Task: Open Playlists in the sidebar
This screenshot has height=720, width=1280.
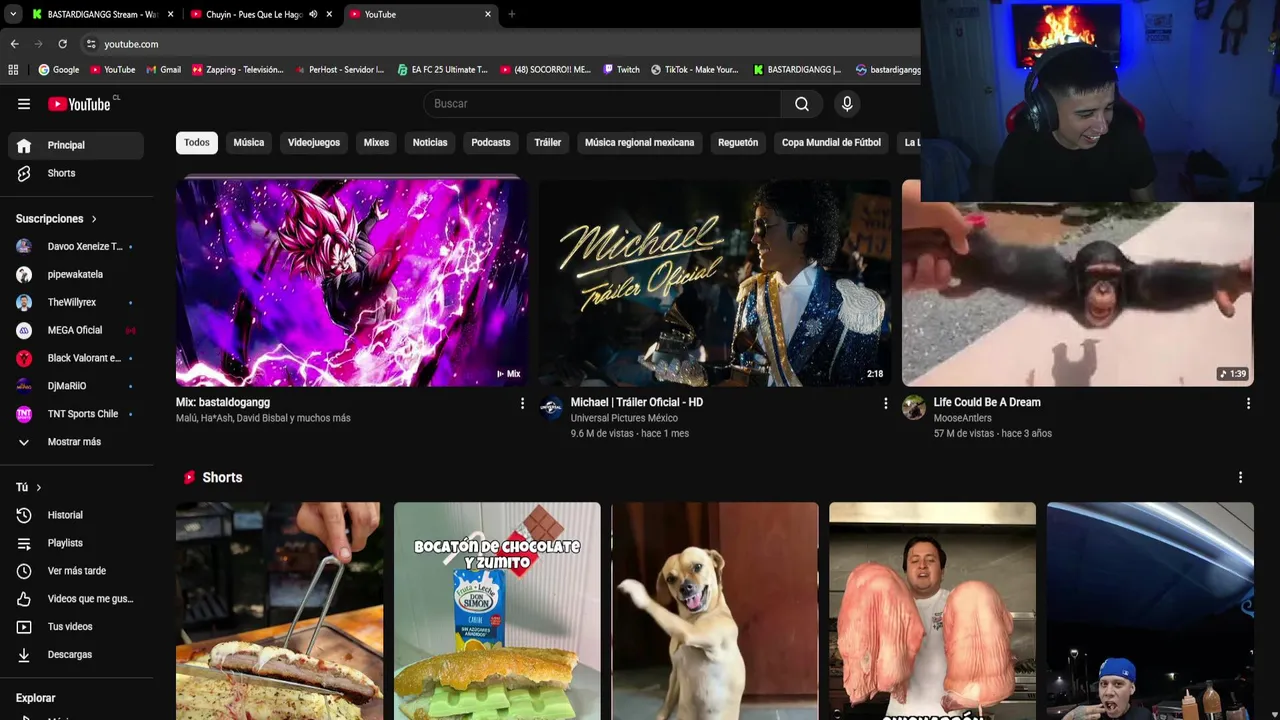Action: click(76, 543)
